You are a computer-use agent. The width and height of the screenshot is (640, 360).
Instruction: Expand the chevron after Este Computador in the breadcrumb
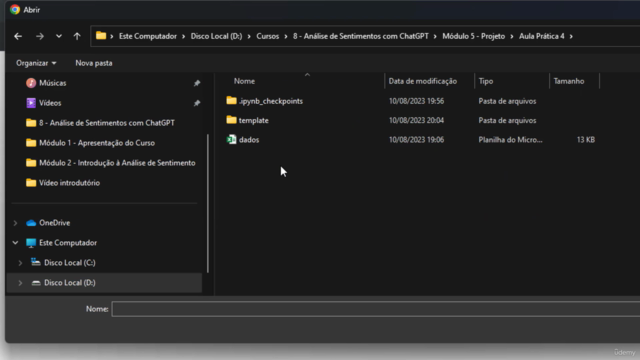click(183, 36)
